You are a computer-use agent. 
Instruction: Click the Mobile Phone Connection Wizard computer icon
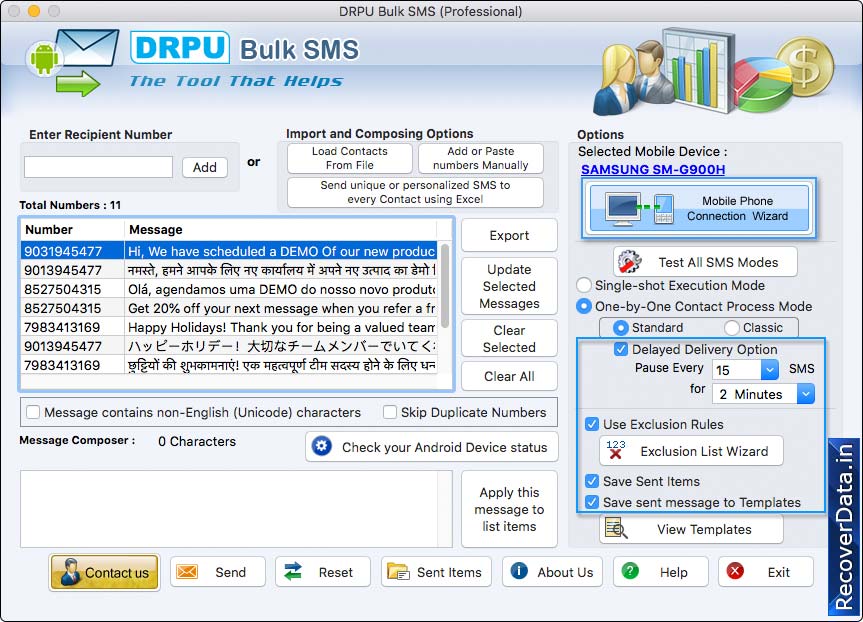(623, 209)
